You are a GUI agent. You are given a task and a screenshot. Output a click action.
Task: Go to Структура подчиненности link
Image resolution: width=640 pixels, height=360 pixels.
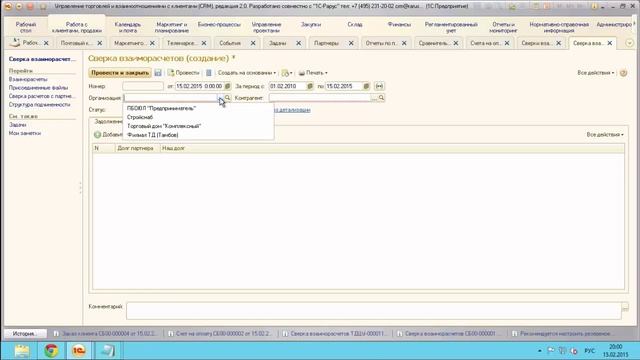(x=40, y=104)
